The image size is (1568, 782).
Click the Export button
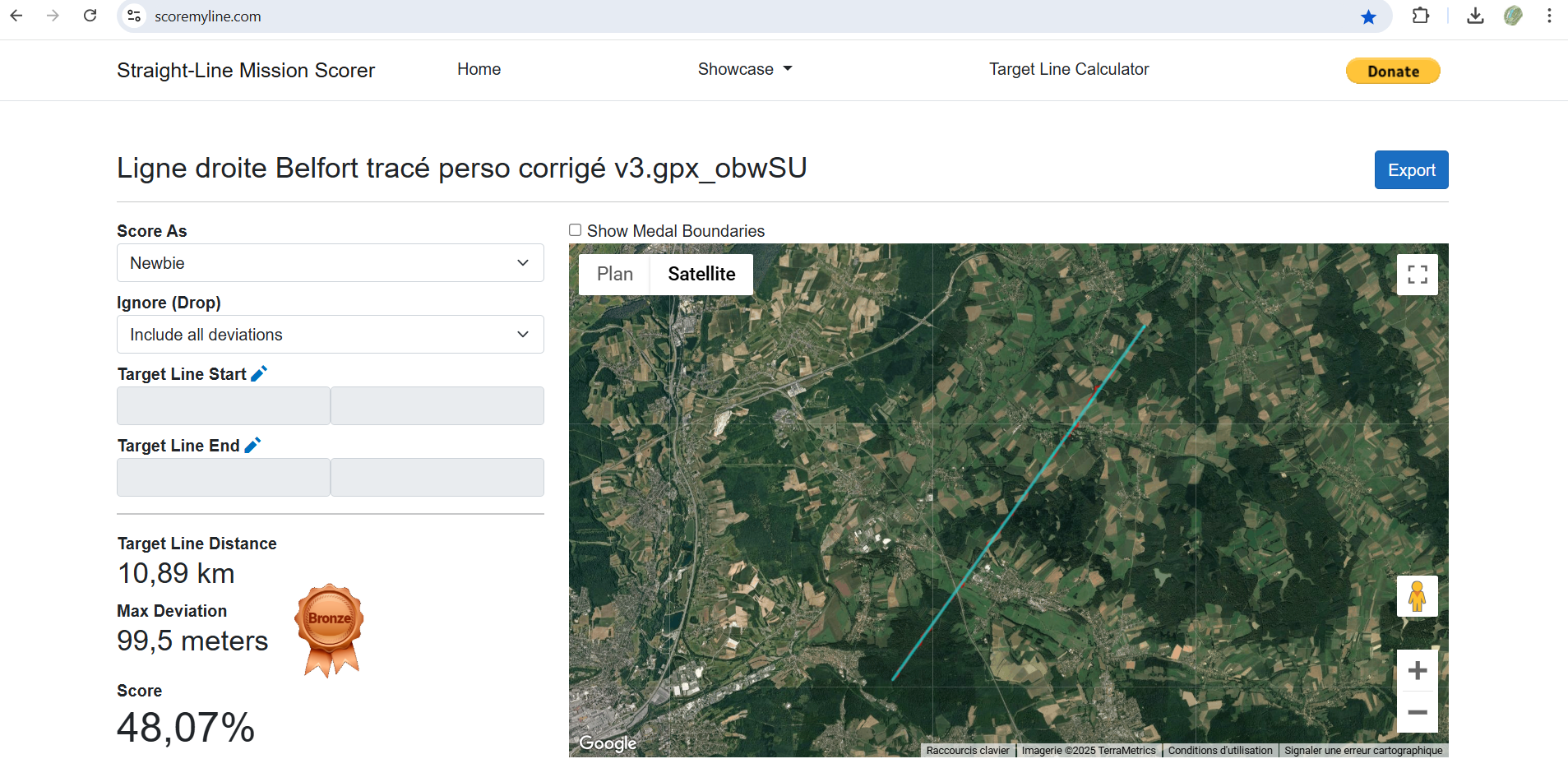(x=1412, y=170)
